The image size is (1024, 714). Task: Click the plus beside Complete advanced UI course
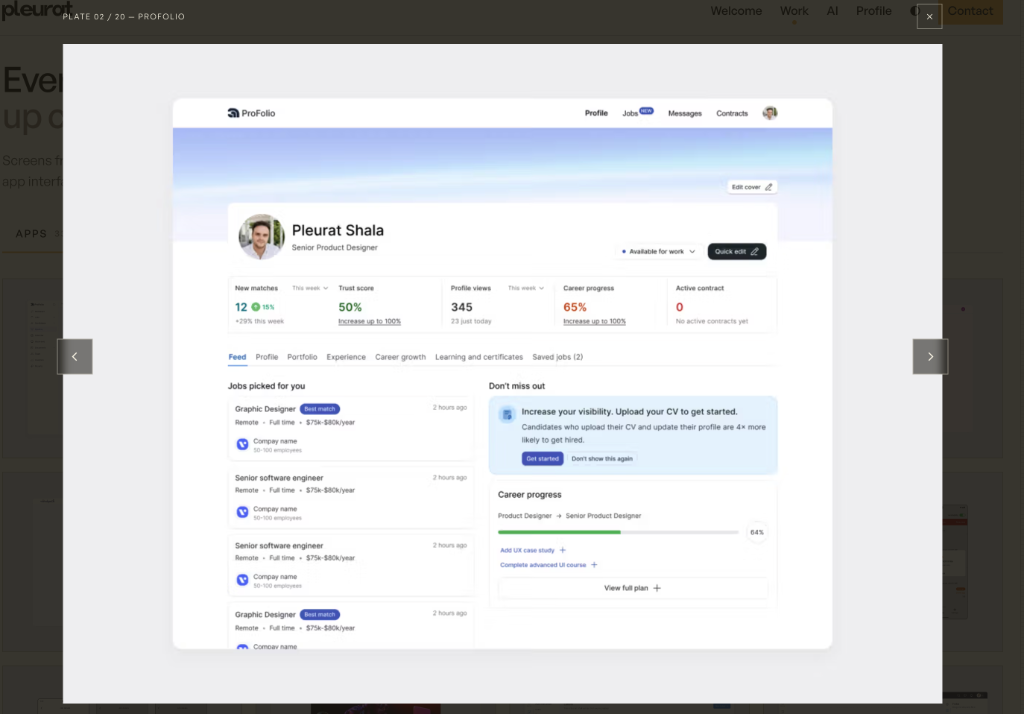pyautogui.click(x=594, y=565)
